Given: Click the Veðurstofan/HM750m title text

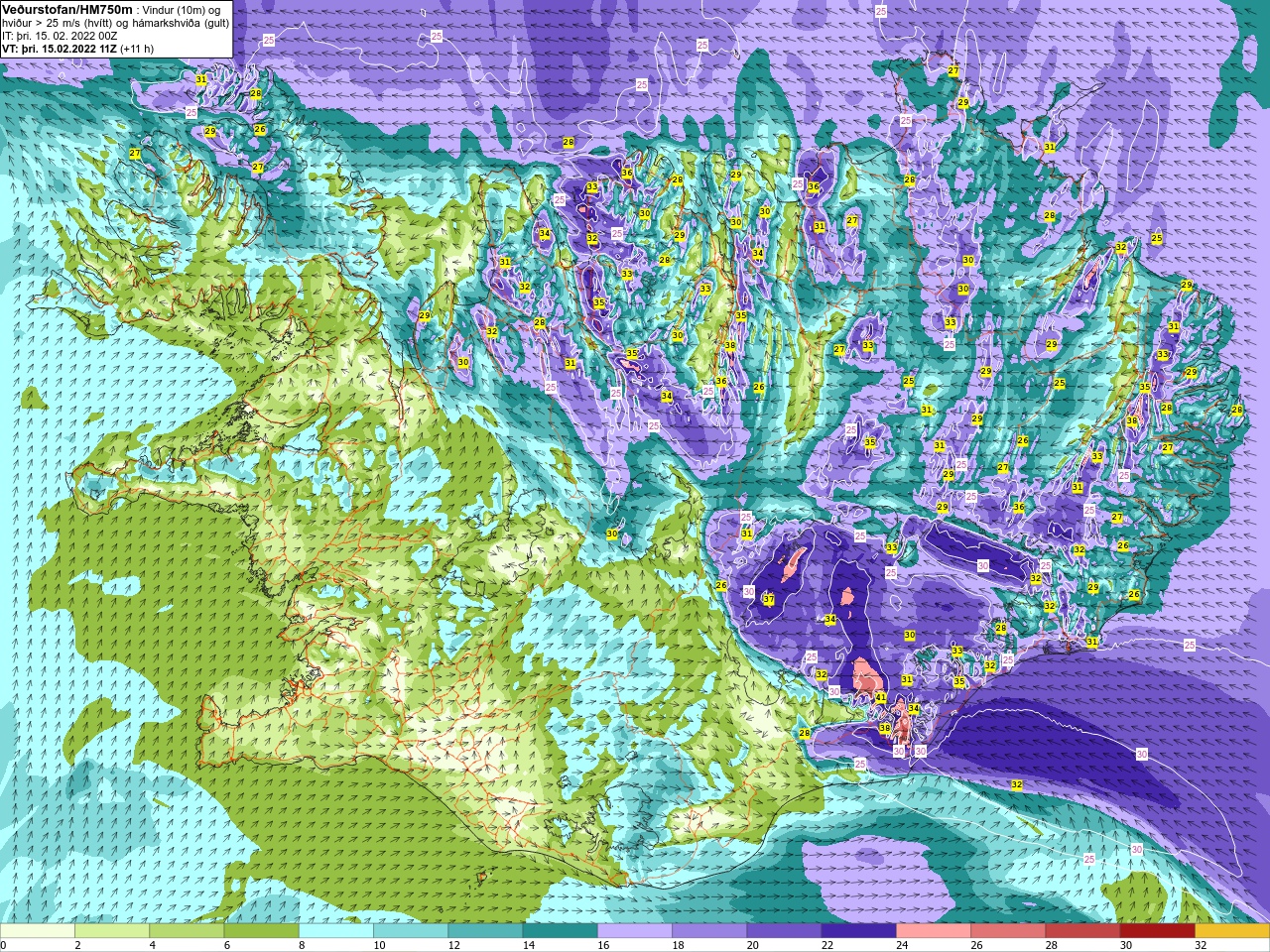Looking at the screenshot, I should (66, 9).
